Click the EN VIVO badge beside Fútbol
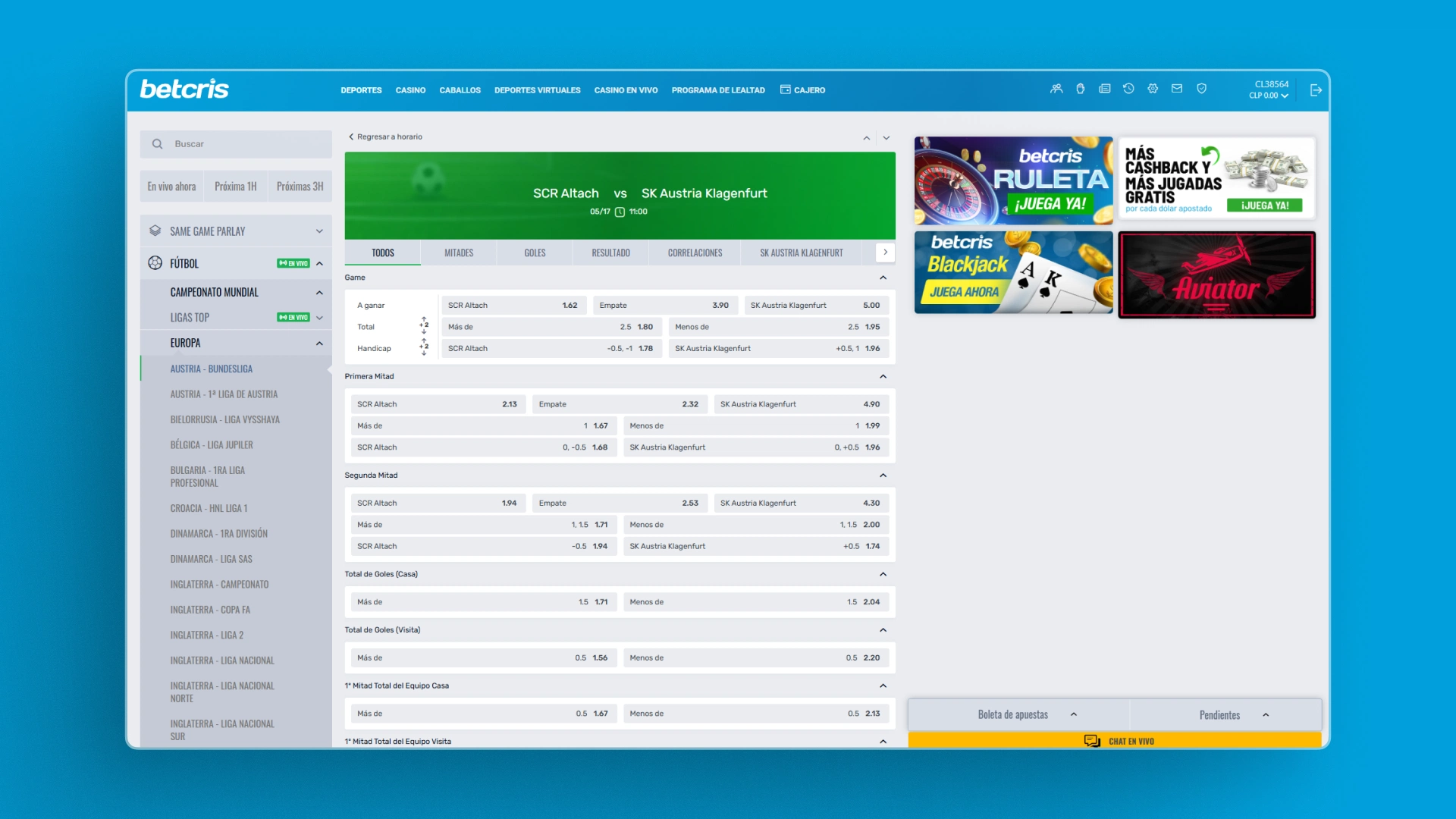 (x=293, y=264)
